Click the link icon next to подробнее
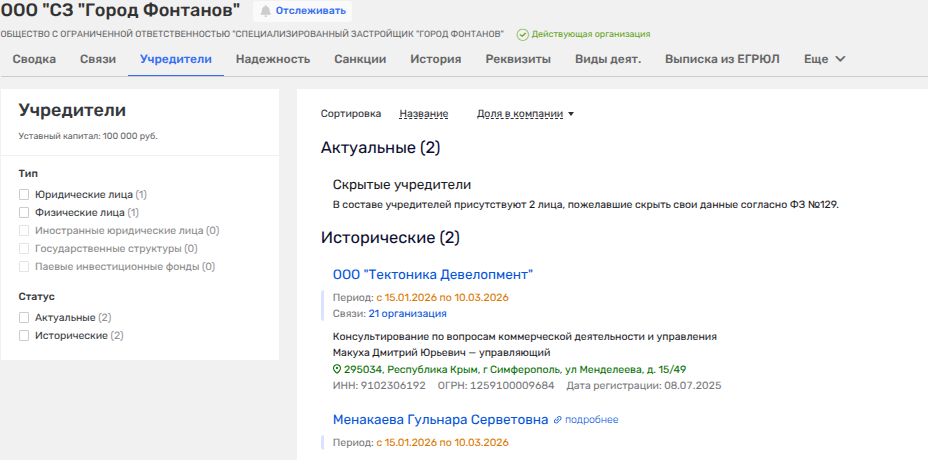 coord(559,420)
